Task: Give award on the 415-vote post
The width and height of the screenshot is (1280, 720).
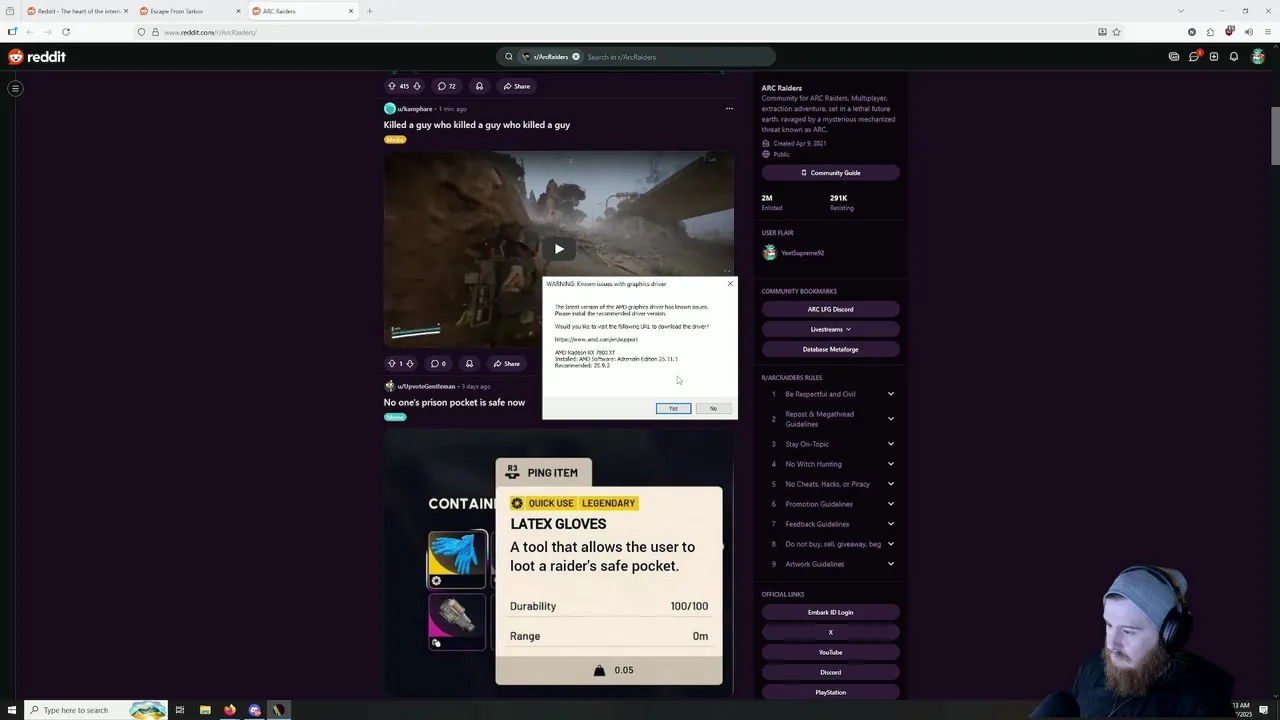Action: pos(479,86)
